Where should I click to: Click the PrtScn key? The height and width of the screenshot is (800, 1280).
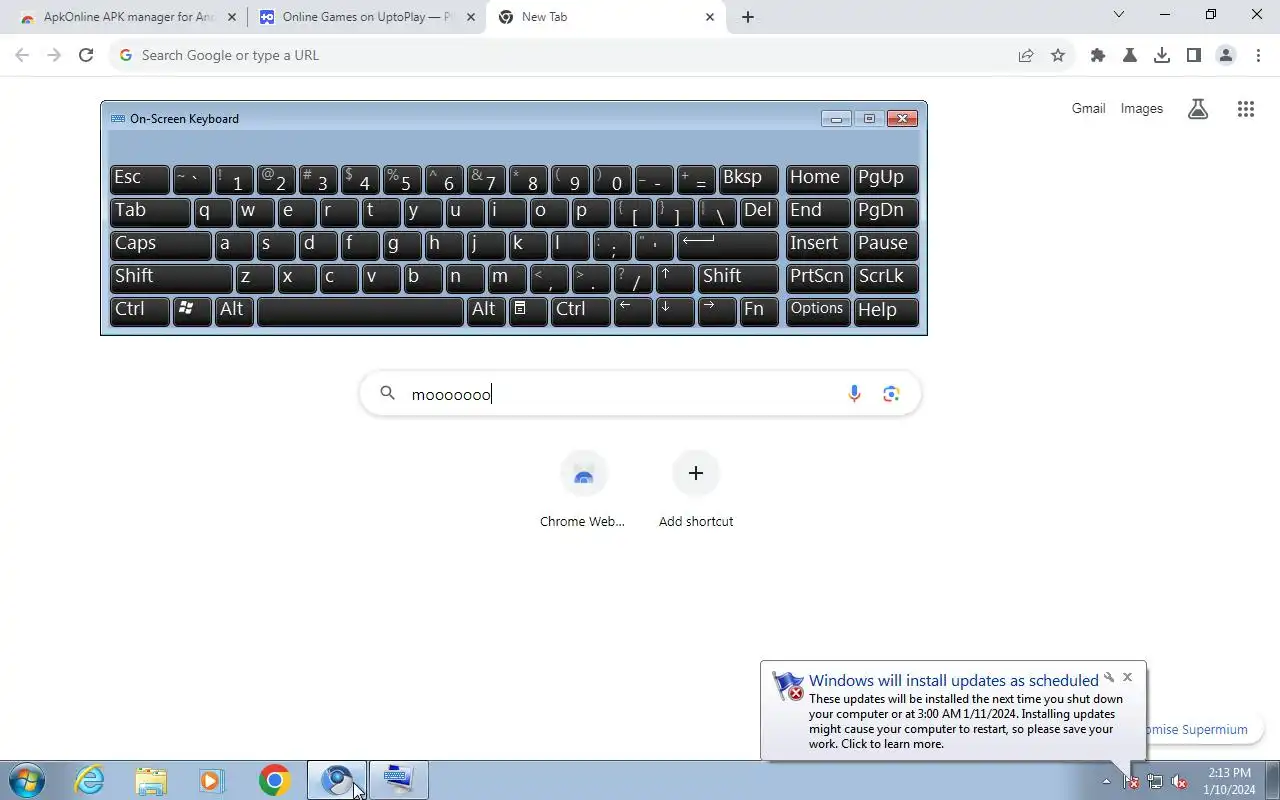tap(818, 277)
